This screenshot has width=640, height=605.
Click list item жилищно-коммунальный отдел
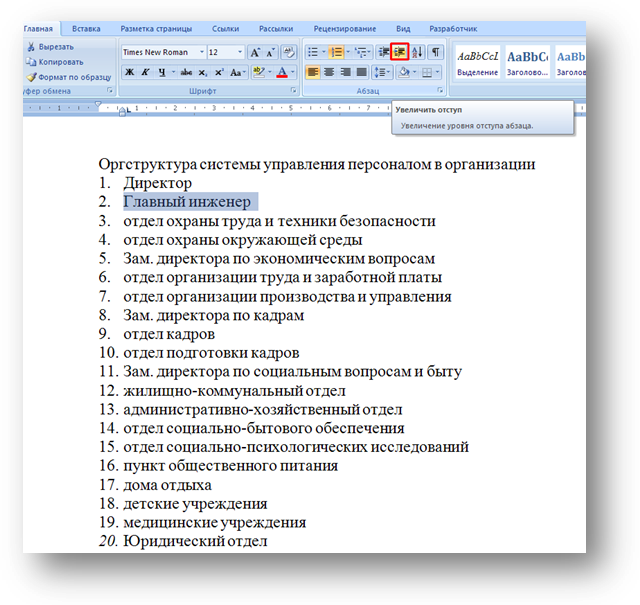[235, 391]
